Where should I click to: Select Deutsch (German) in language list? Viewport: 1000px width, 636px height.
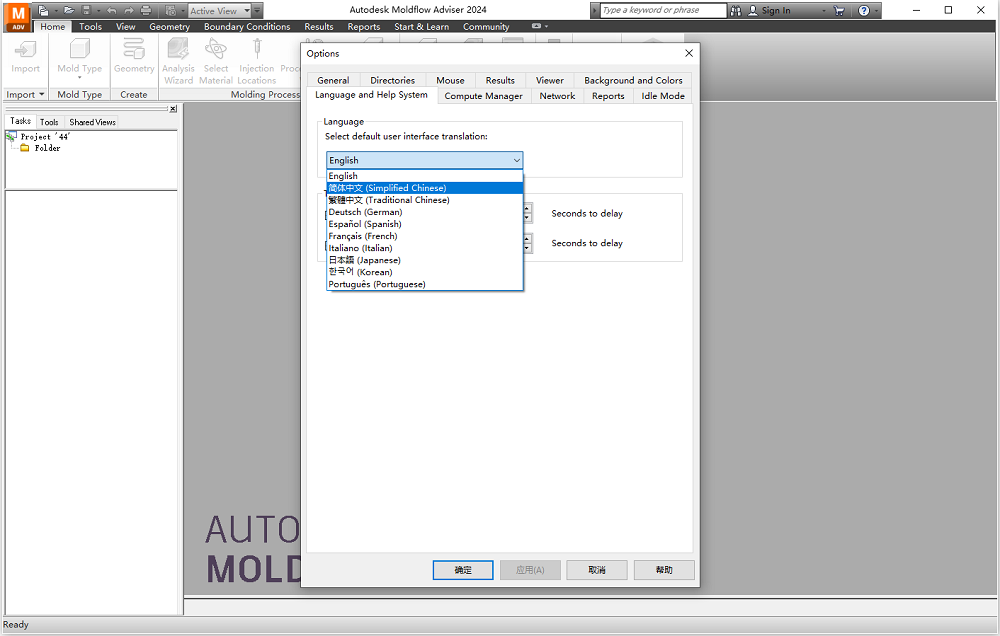tap(425, 212)
